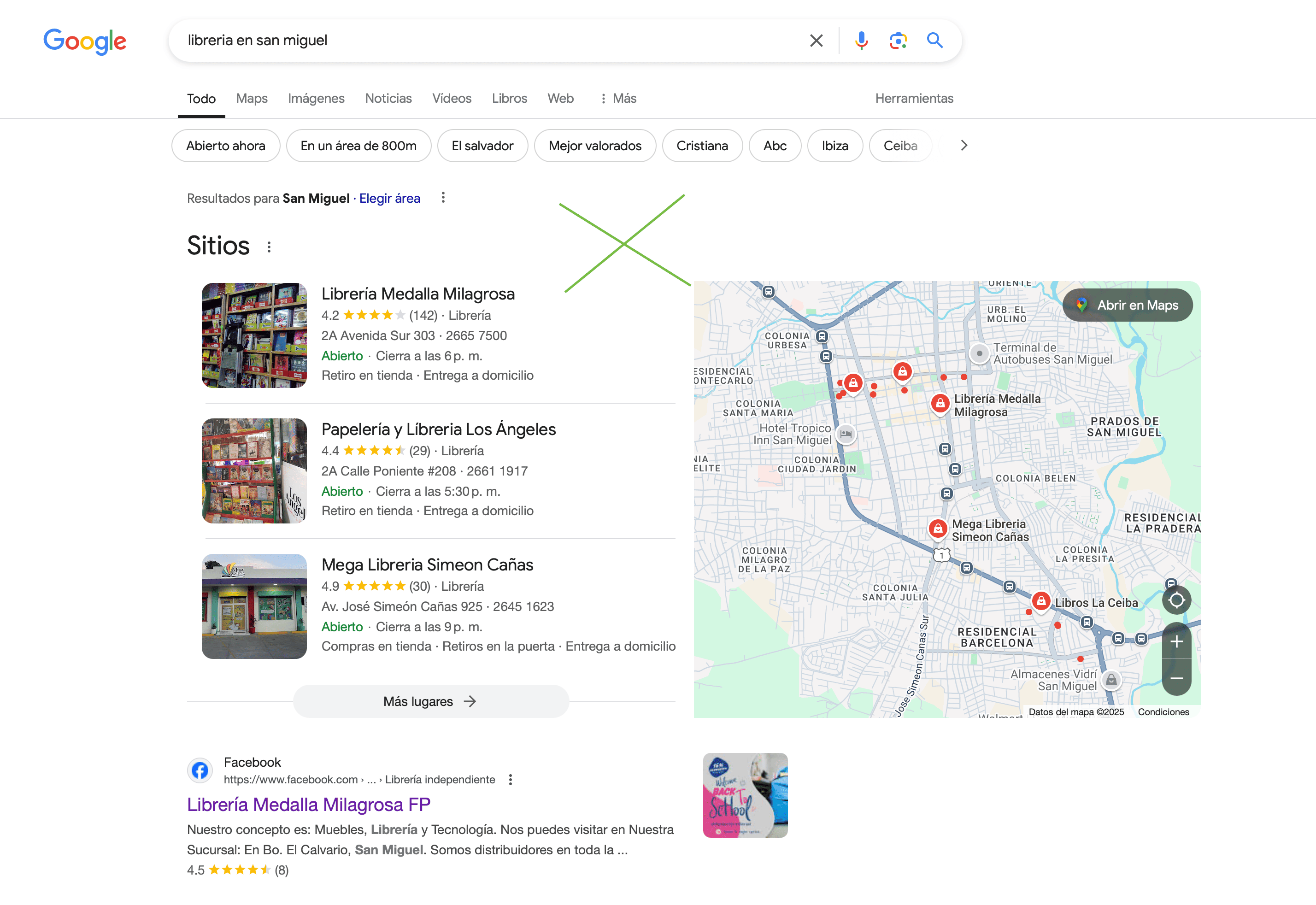Screen dimensions: 1316x905
Task: Click the Resultados para San Miguel text
Action: (x=268, y=199)
